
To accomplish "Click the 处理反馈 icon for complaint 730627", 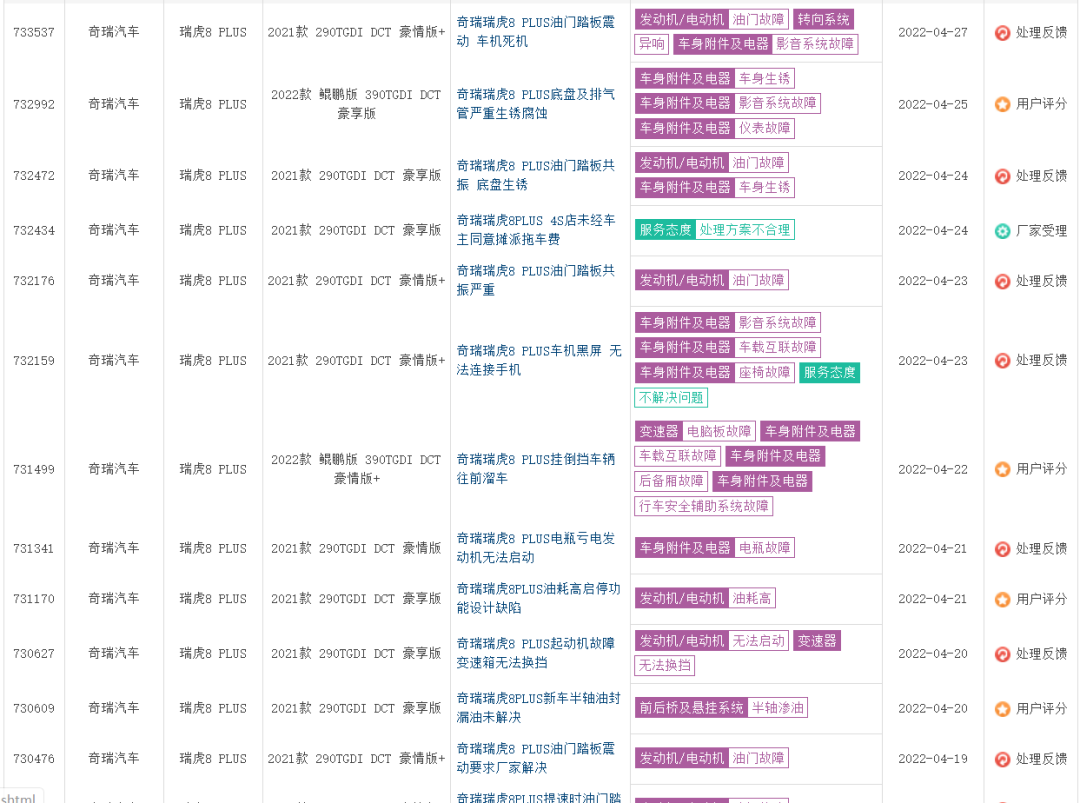I will click(x=1002, y=654).
